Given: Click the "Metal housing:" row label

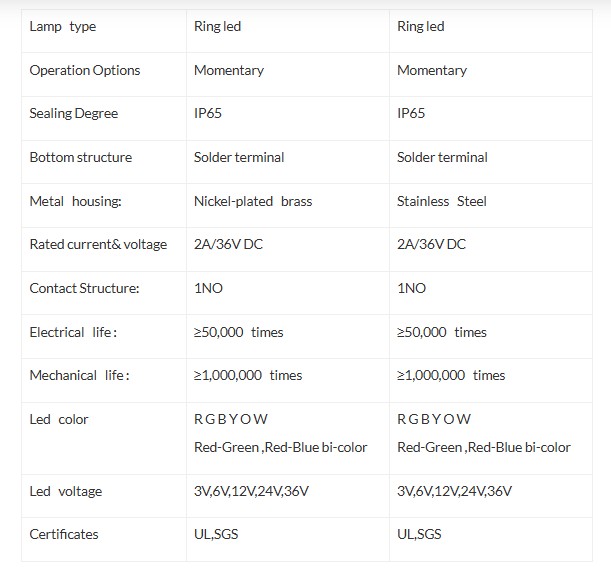Looking at the screenshot, I should pos(76,201).
